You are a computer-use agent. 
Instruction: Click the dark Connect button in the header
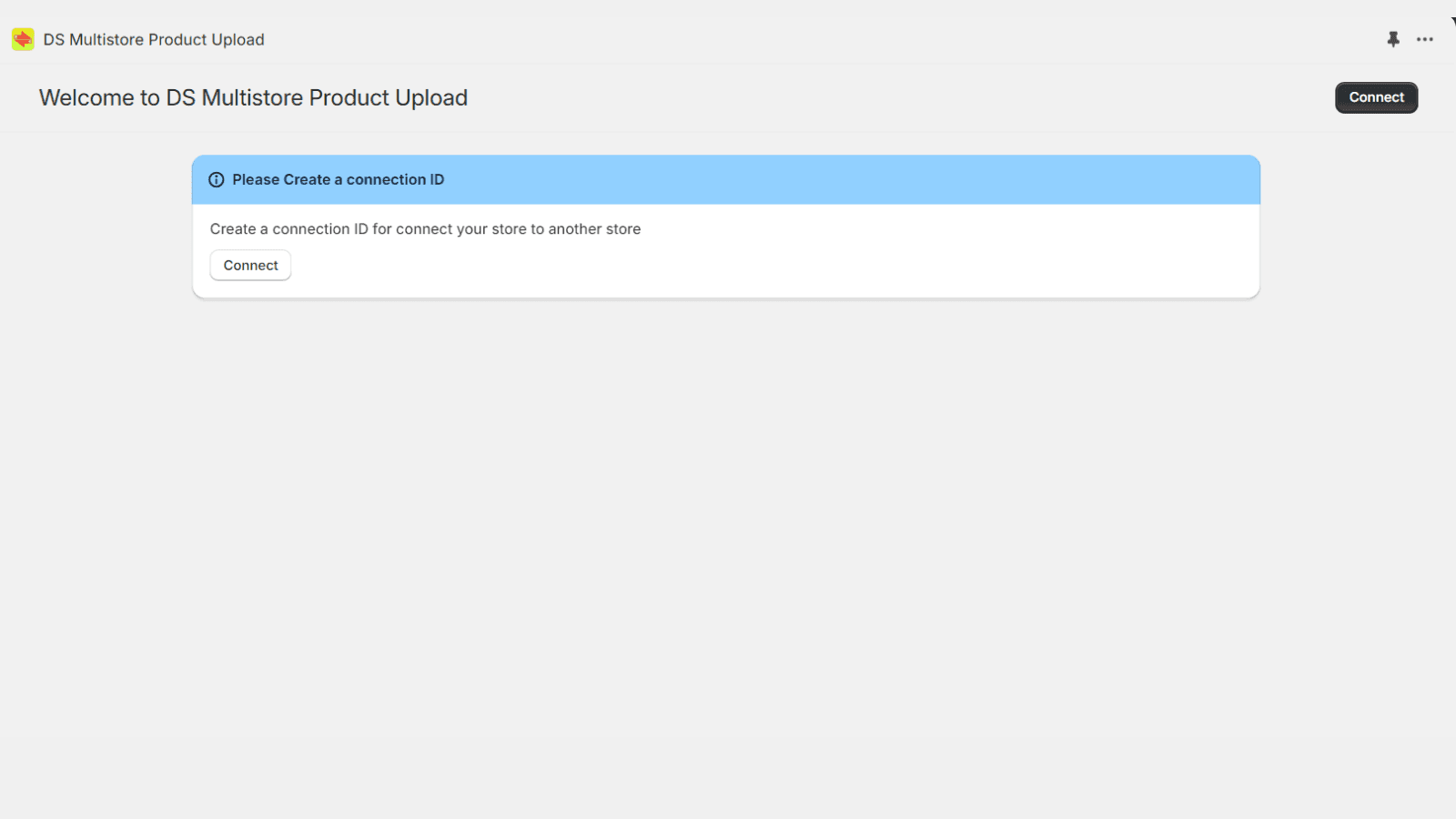click(1376, 97)
